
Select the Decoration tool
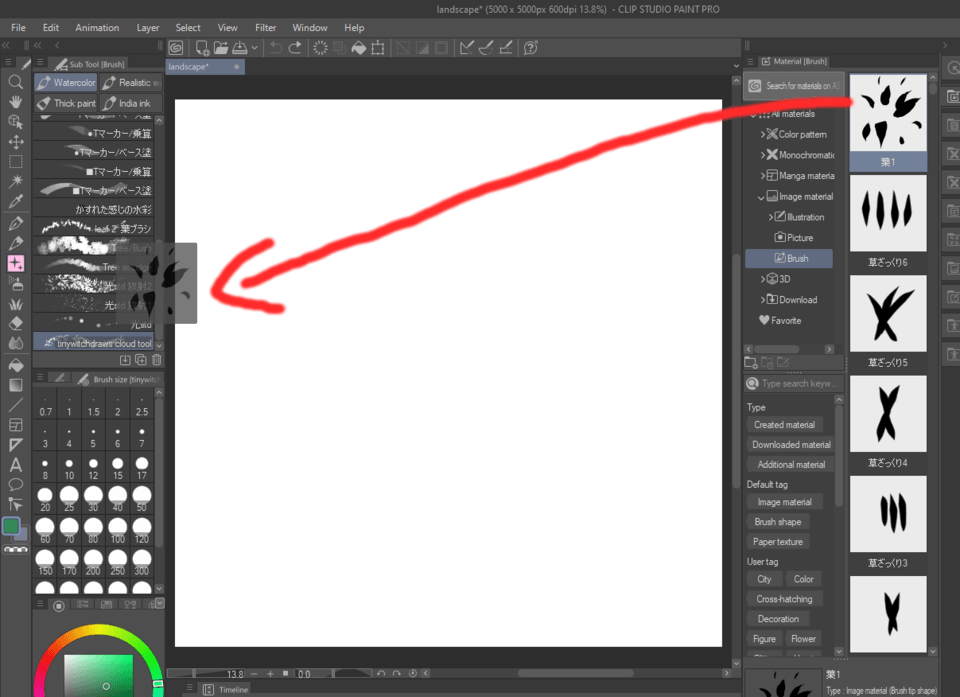click(x=16, y=263)
